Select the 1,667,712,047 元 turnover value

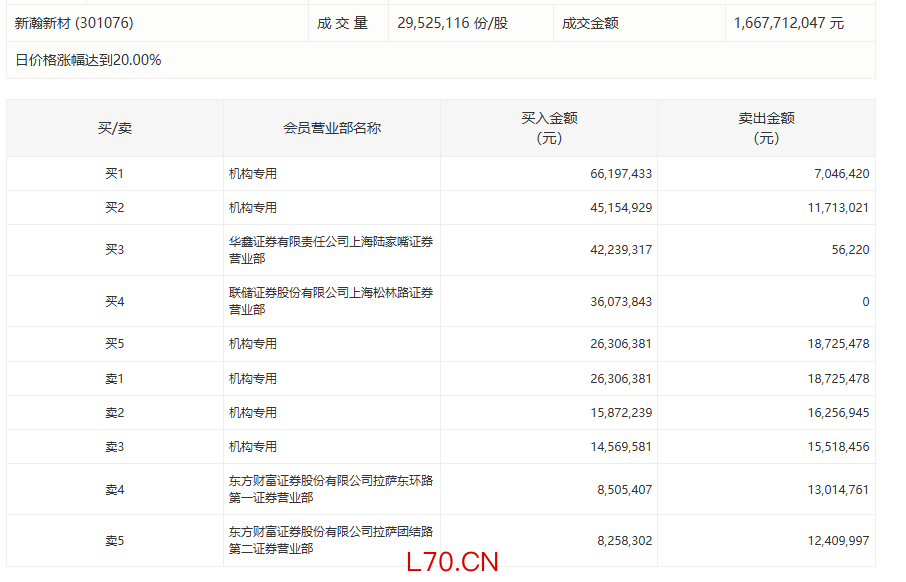[x=788, y=23]
